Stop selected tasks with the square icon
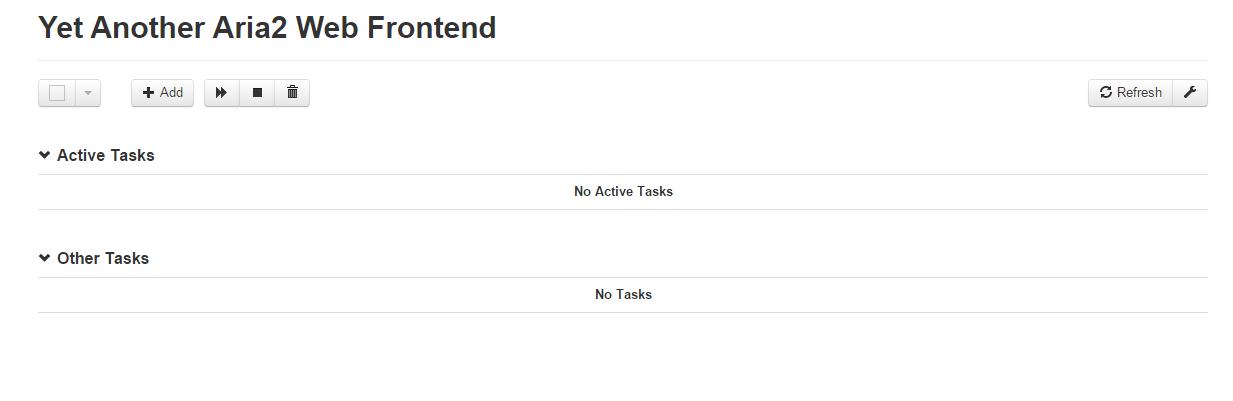 257,93
